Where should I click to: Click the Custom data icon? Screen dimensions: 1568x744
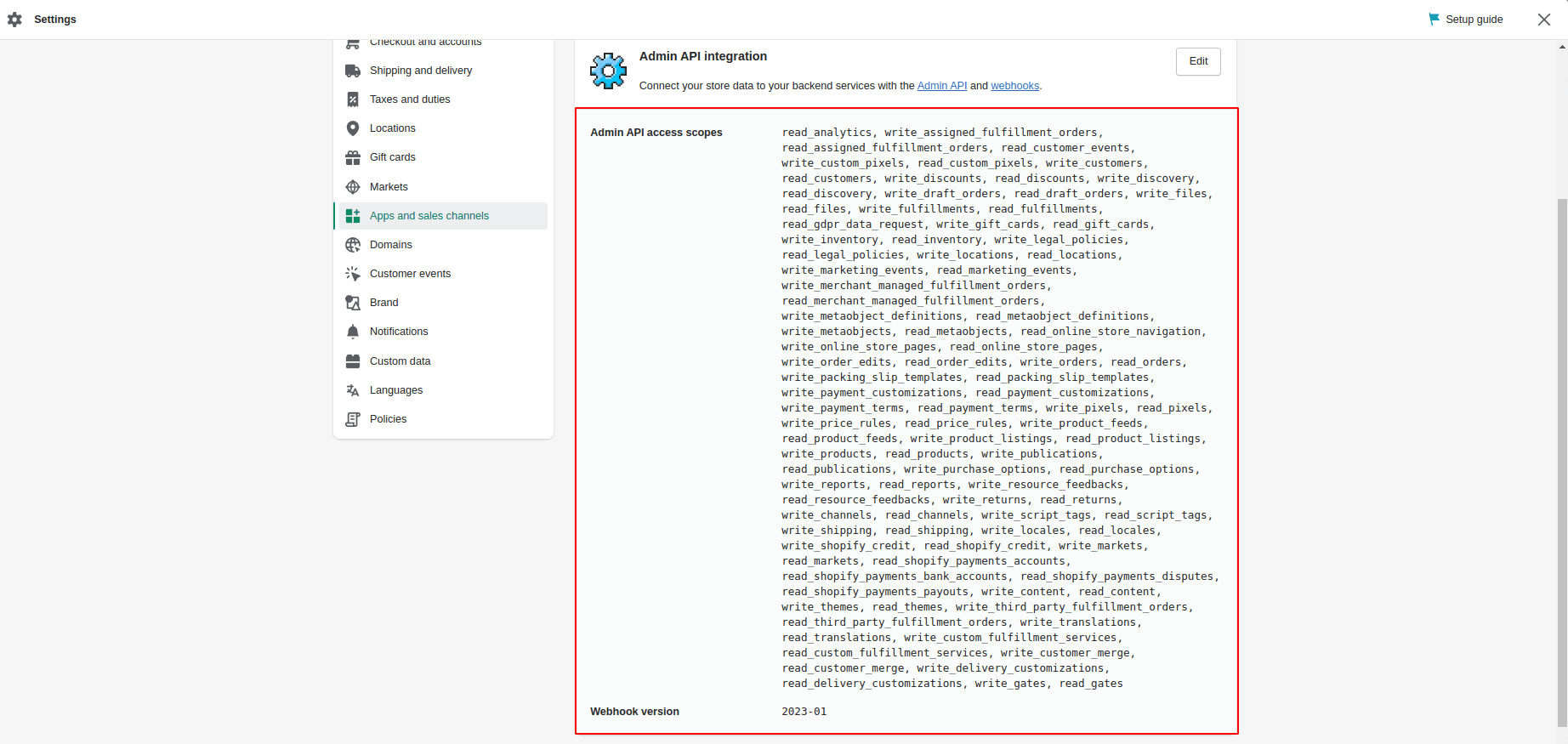353,361
